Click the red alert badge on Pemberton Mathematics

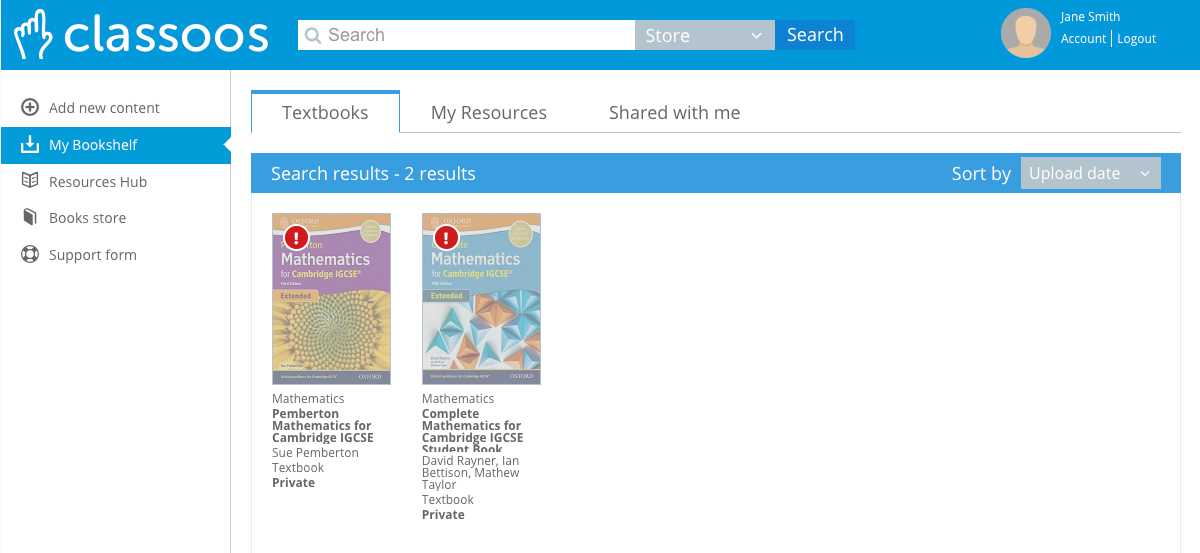pyautogui.click(x=296, y=238)
